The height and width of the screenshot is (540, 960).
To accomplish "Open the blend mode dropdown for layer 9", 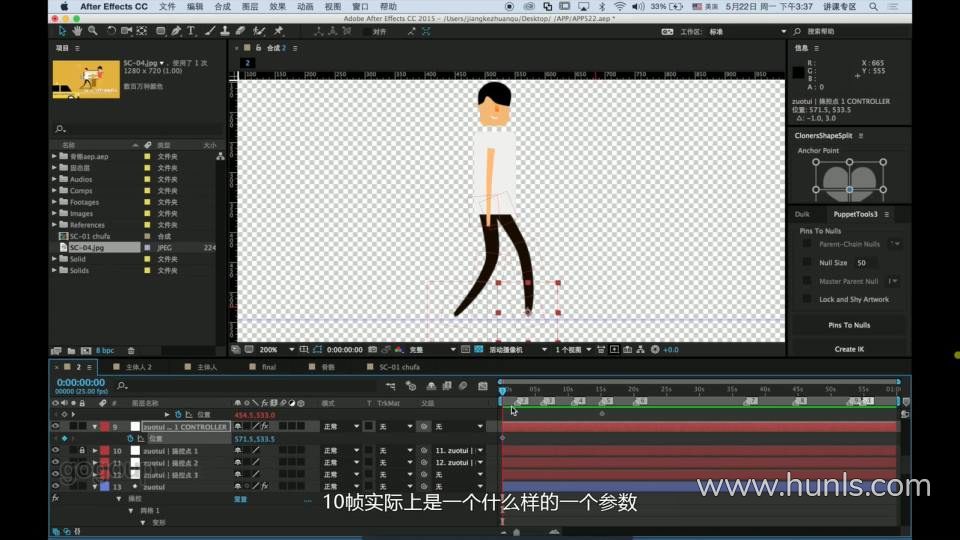I will click(341, 426).
